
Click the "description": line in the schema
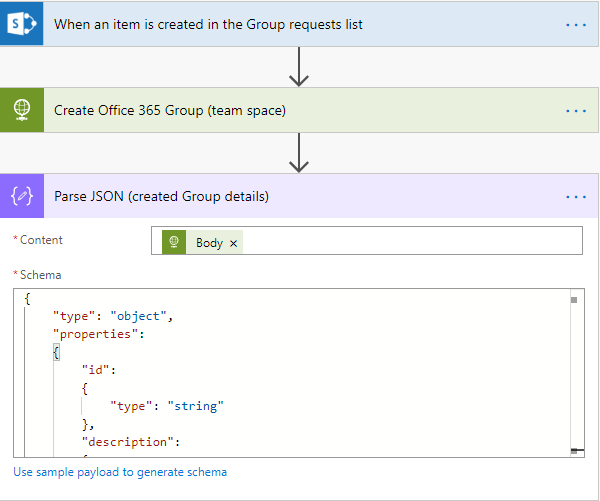coord(130,442)
